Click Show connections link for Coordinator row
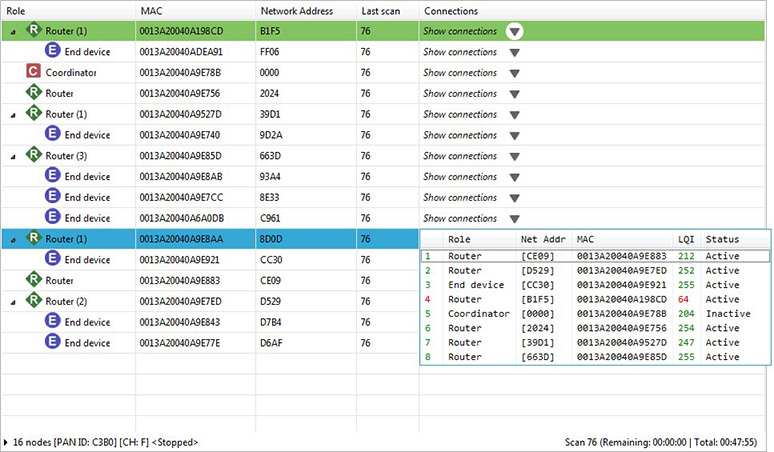 460,73
